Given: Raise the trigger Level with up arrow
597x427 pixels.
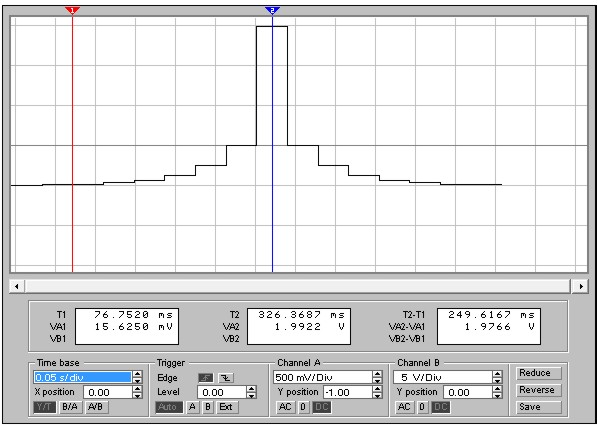Looking at the screenshot, I should 251,389.
